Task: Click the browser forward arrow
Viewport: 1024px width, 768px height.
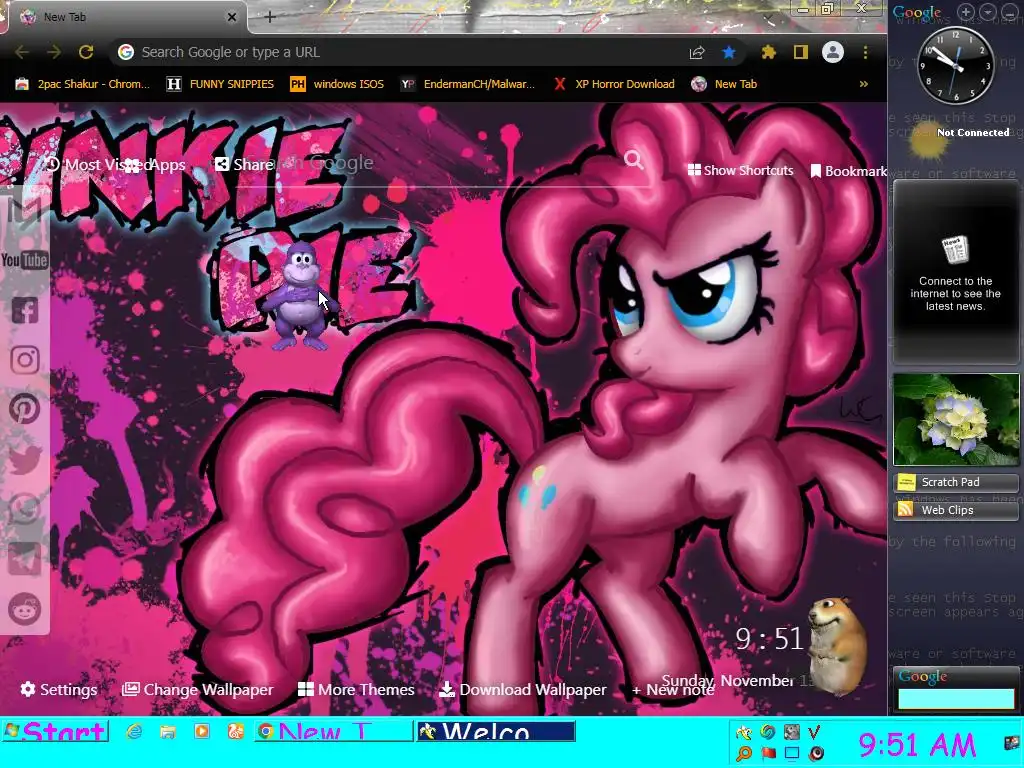Action: tap(54, 52)
